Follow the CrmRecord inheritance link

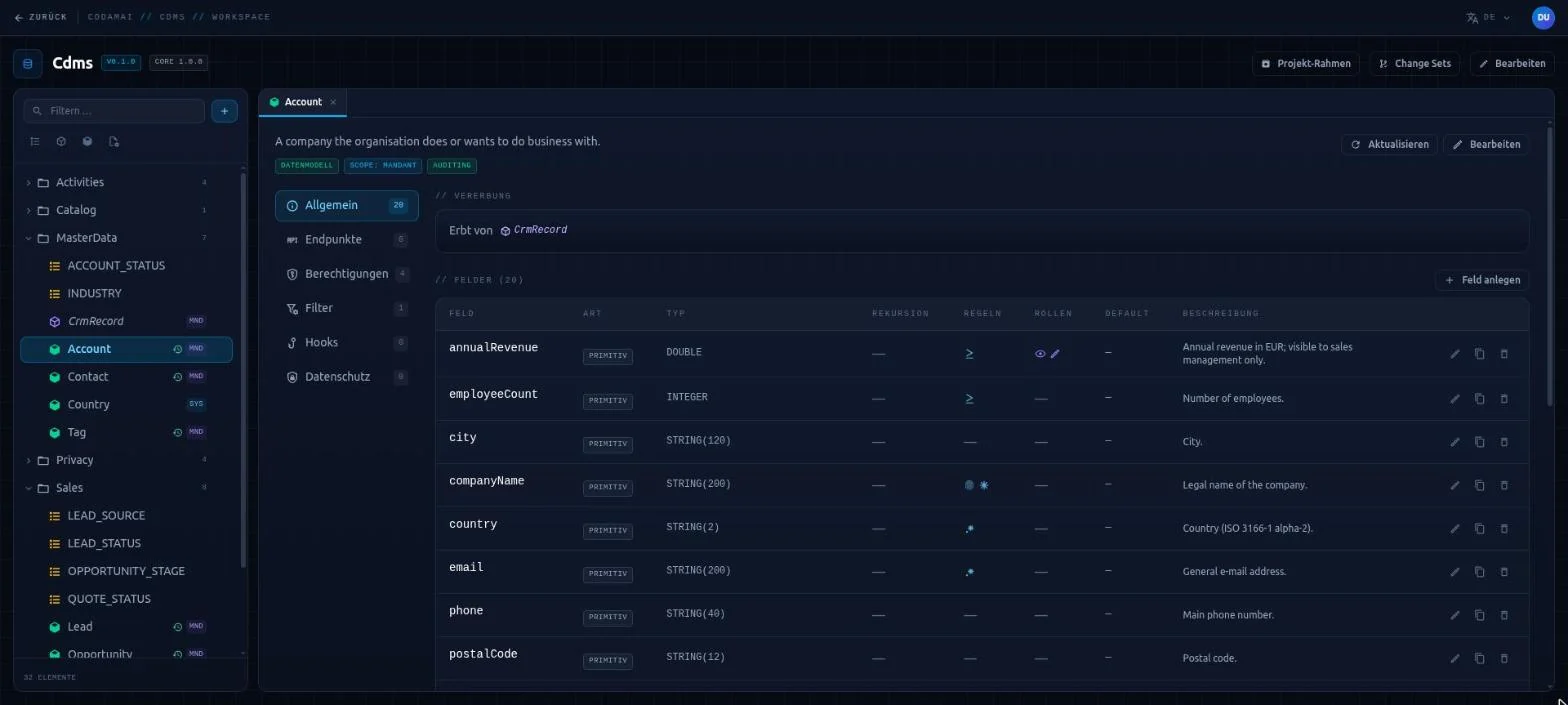pyautogui.click(x=534, y=231)
